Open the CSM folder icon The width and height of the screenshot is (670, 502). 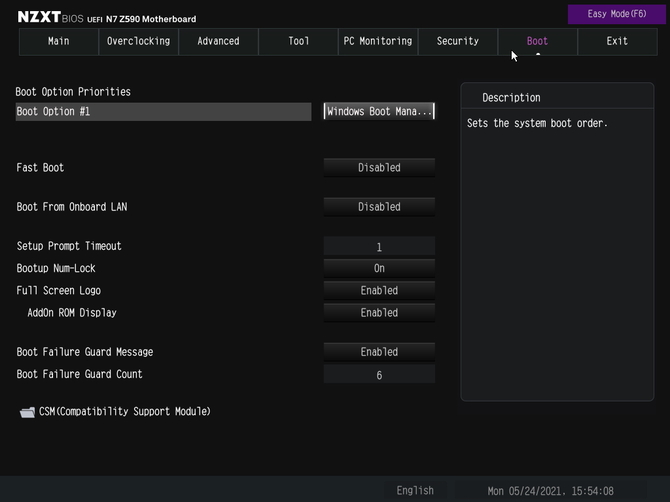click(x=27, y=412)
